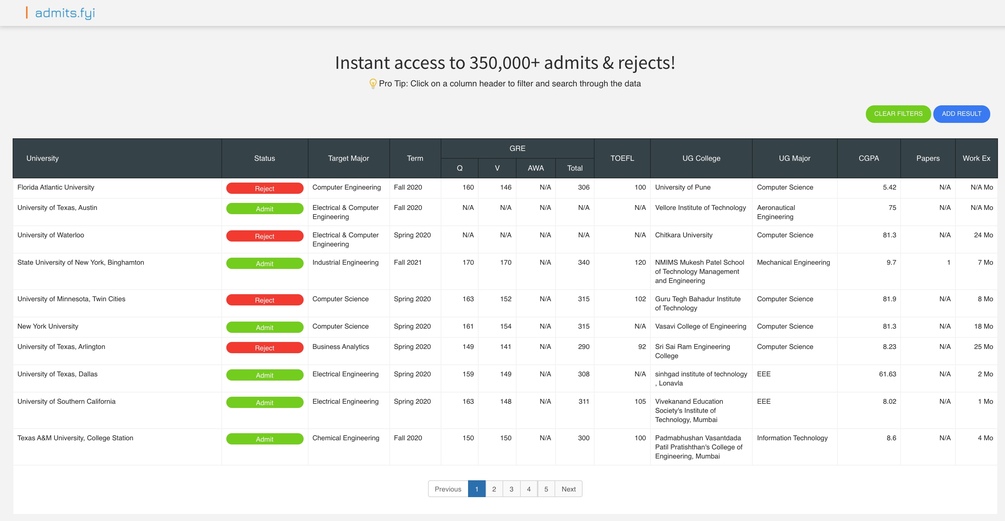Screen dimensions: 1005x521
Task: Click Admit badge for University of Texas, Dallas
Action: [x=265, y=376]
